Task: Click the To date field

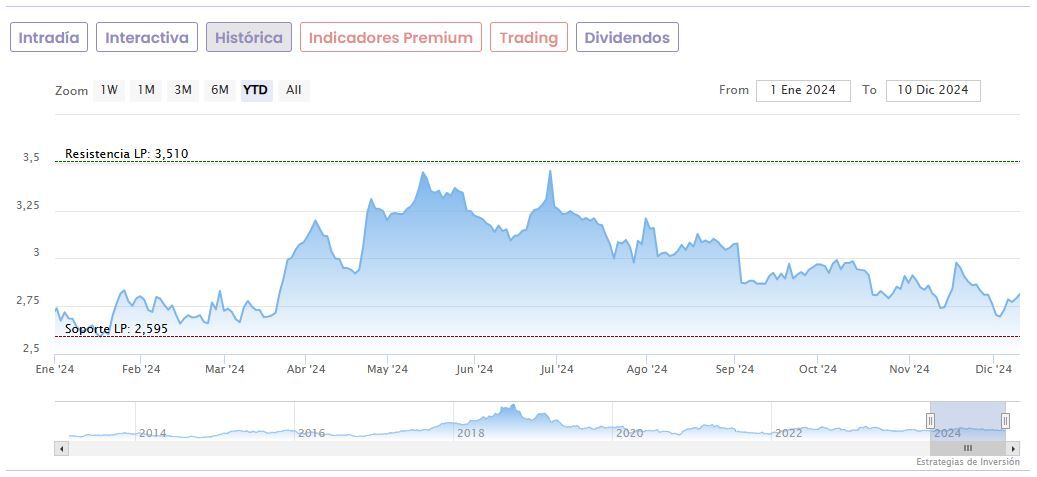Action: tap(932, 90)
